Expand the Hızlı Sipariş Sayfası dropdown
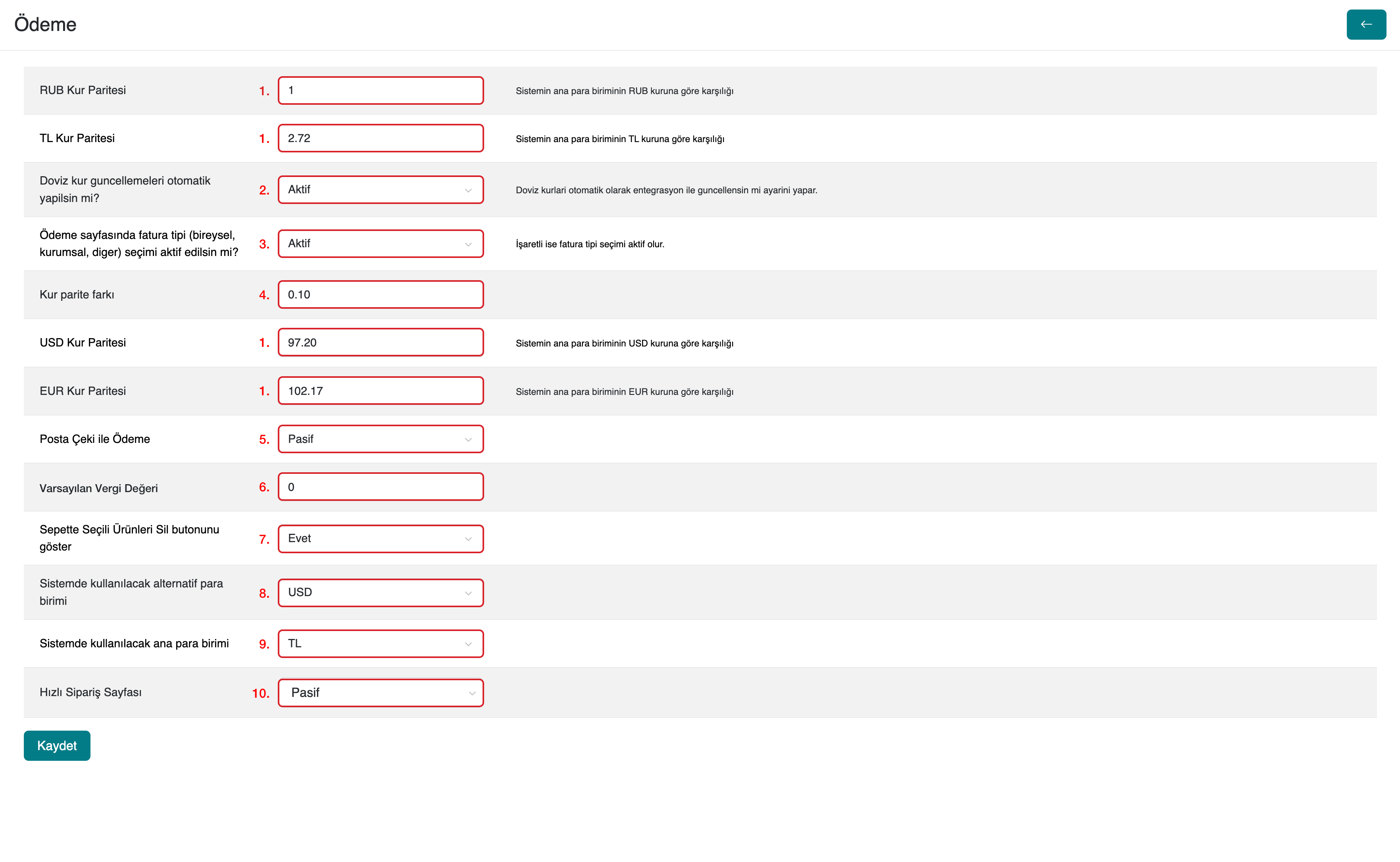This screenshot has height=862, width=1400. (380, 693)
